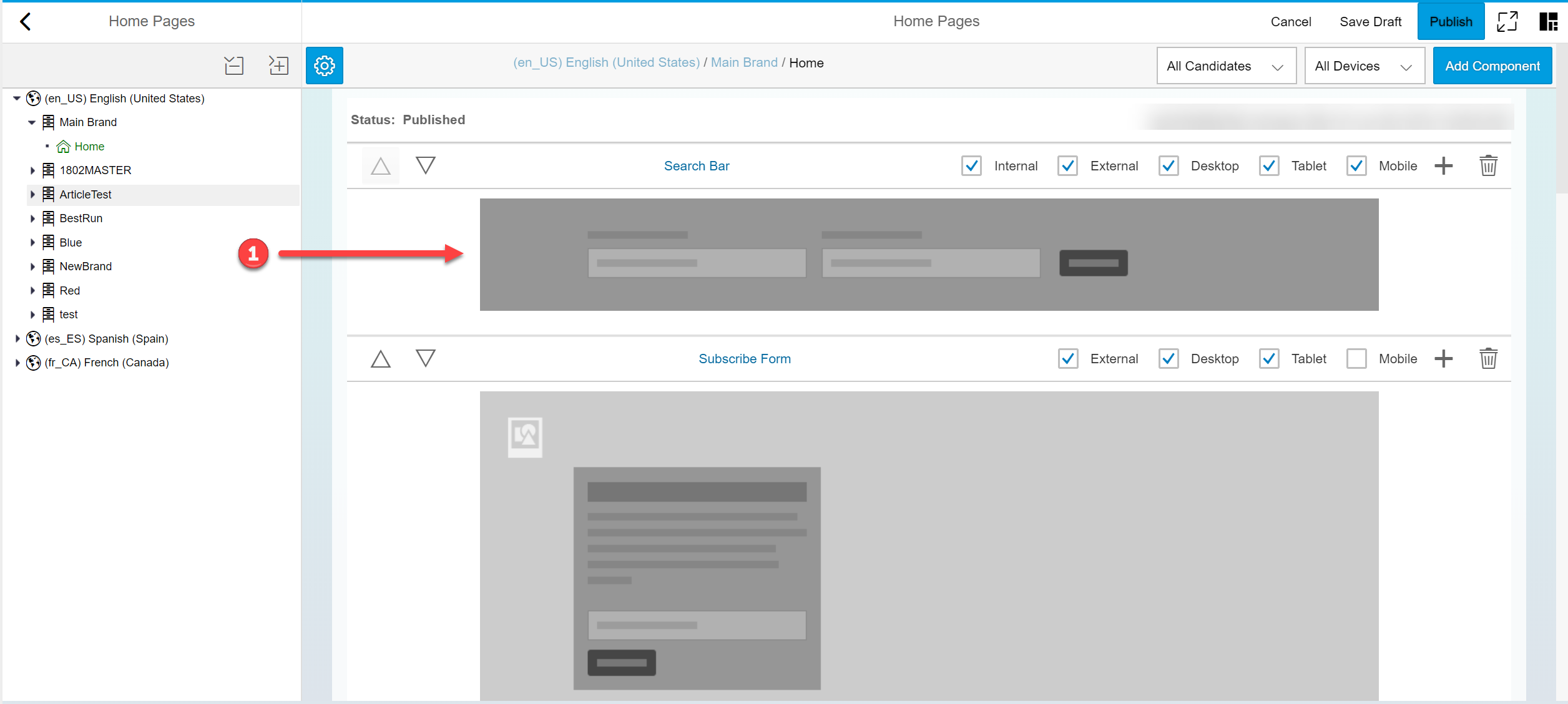Viewport: 1568px width, 704px height.
Task: Click the BestRun page icon
Action: point(48,218)
